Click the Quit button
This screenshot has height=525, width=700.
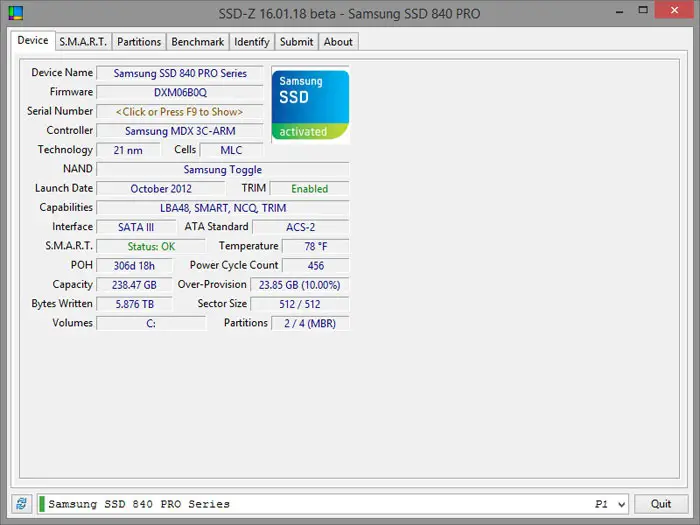point(661,504)
